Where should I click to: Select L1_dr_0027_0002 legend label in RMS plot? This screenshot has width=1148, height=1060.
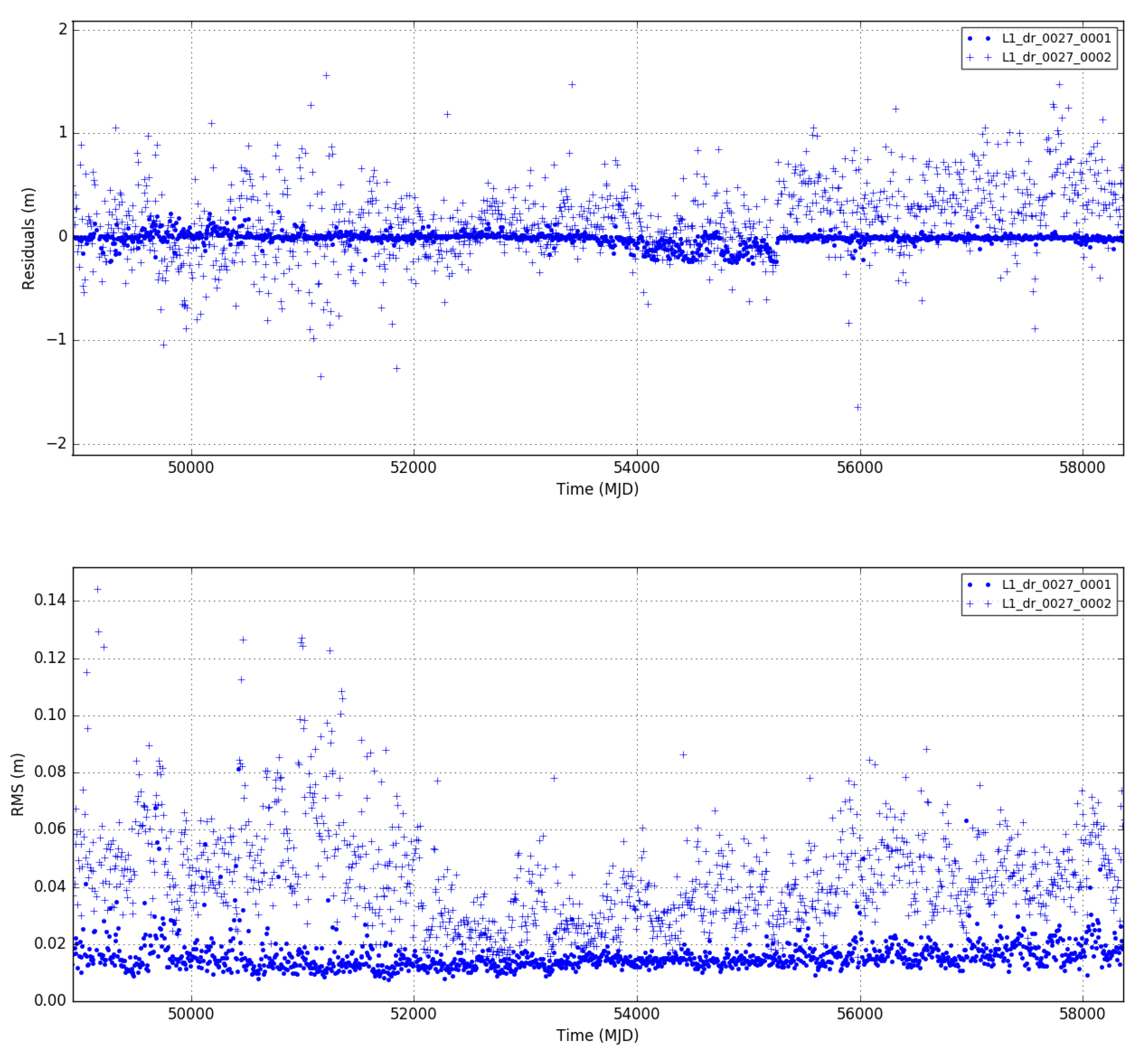coord(1056,604)
